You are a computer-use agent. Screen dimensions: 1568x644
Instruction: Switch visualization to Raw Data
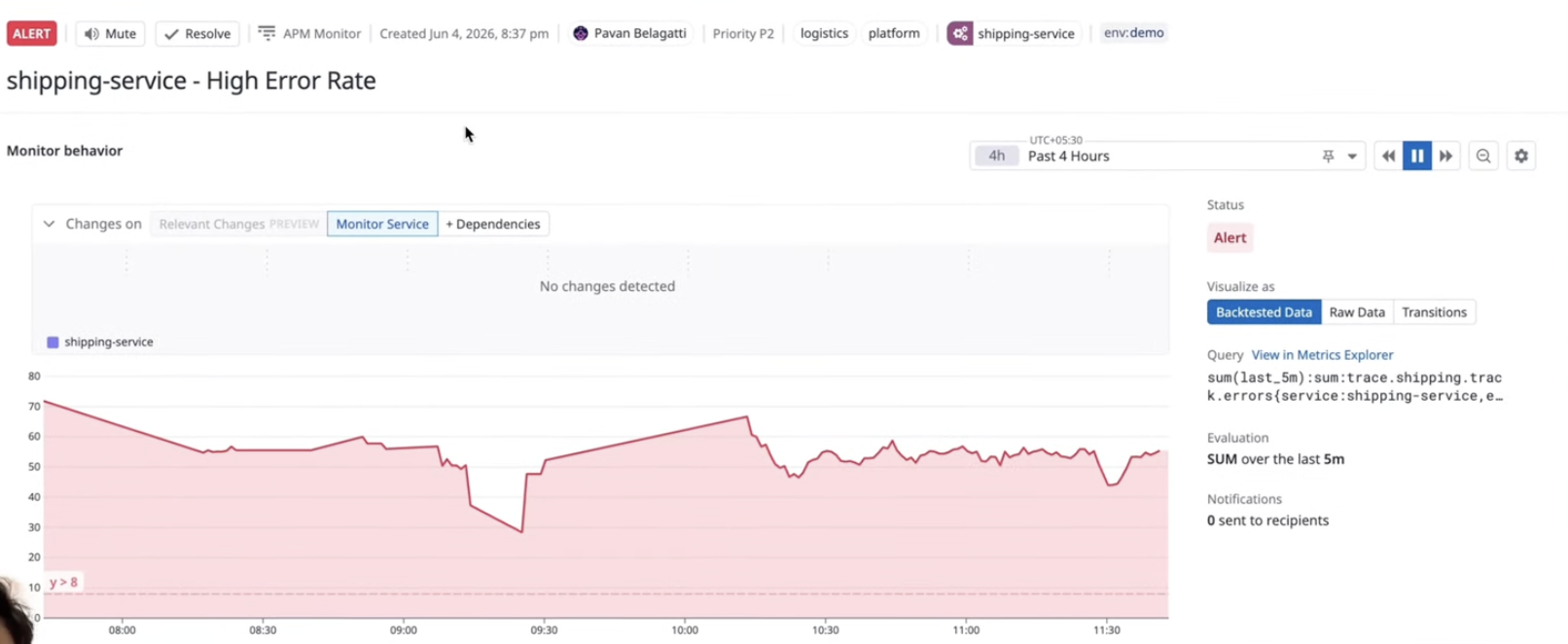point(1357,312)
